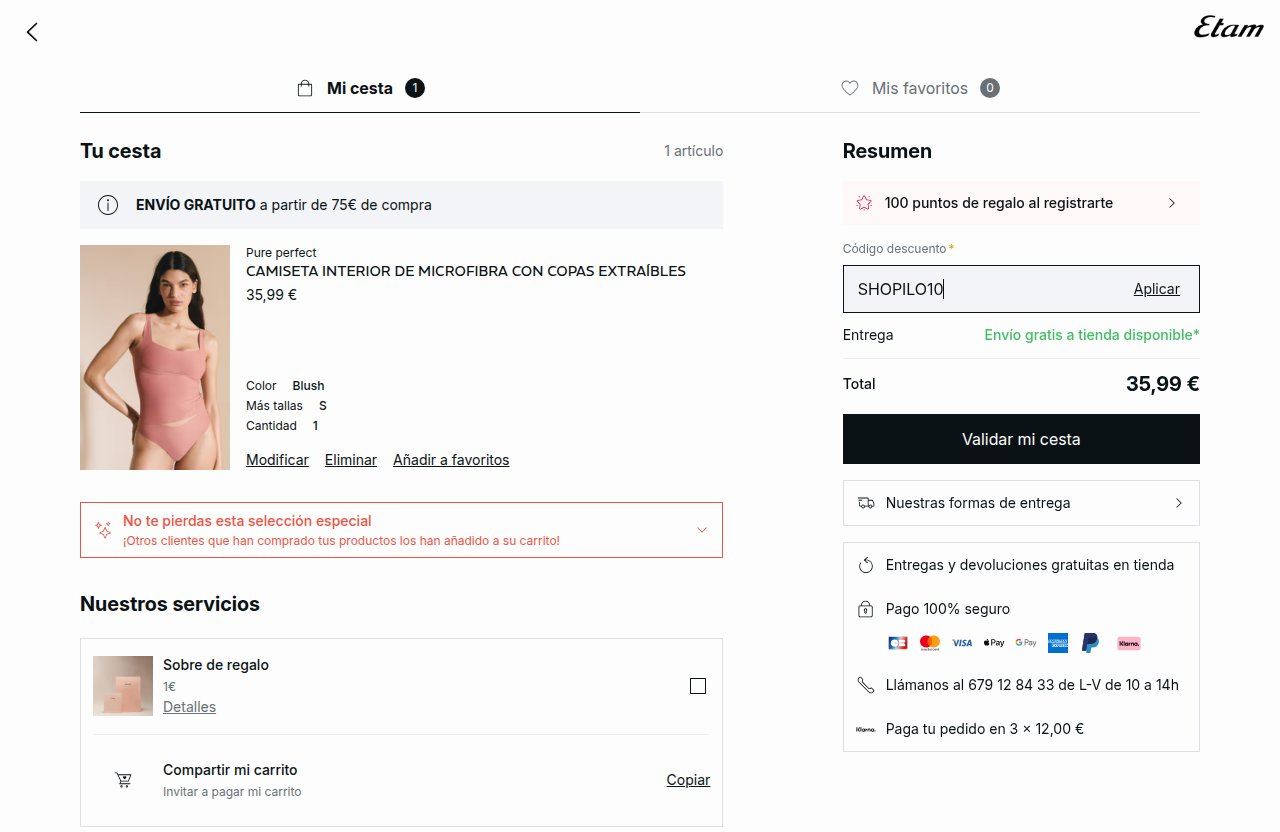The image size is (1280, 832).
Task: Select the shopping bag icon in Mi cesta tab
Action: (x=305, y=88)
